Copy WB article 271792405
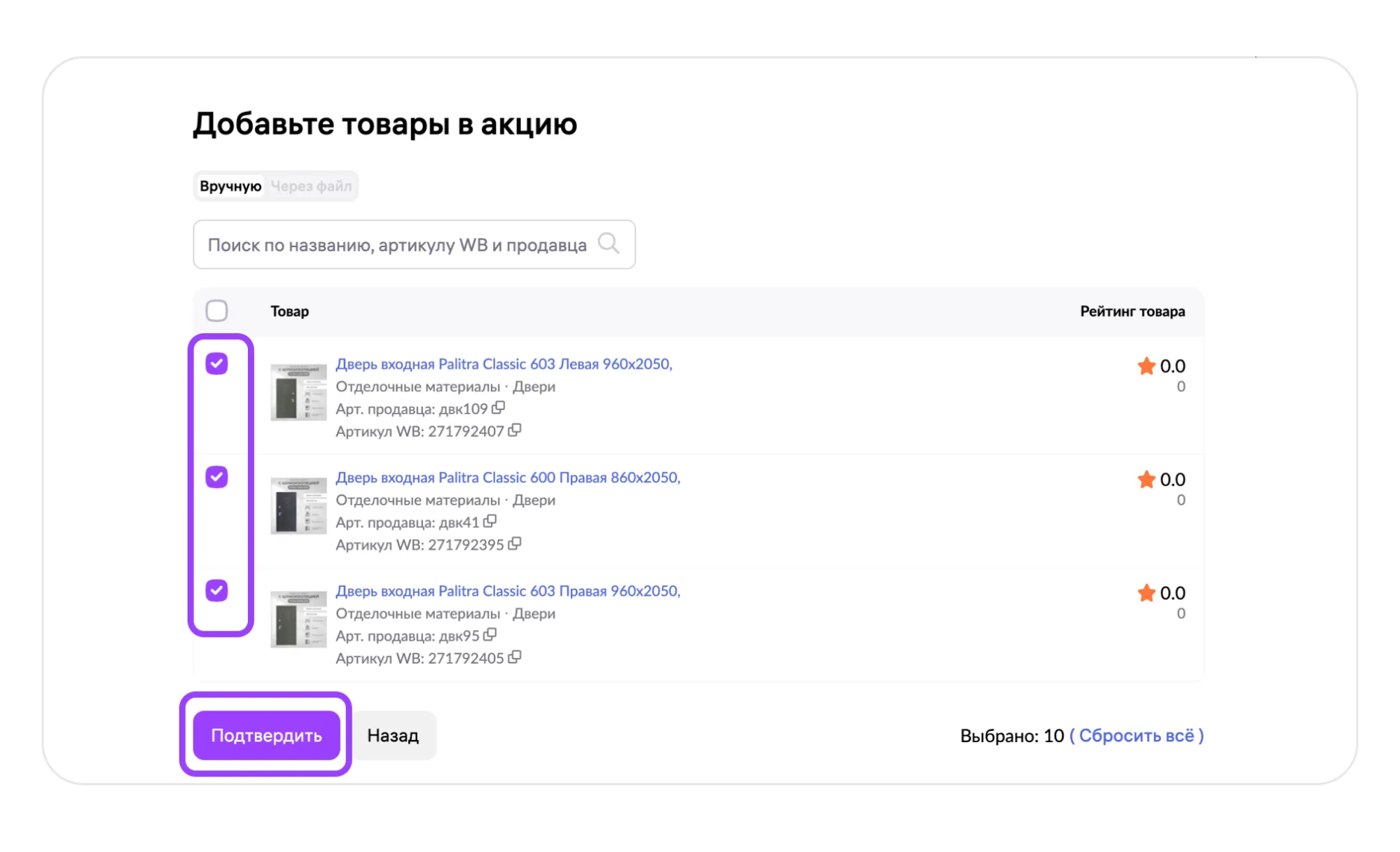 [515, 657]
